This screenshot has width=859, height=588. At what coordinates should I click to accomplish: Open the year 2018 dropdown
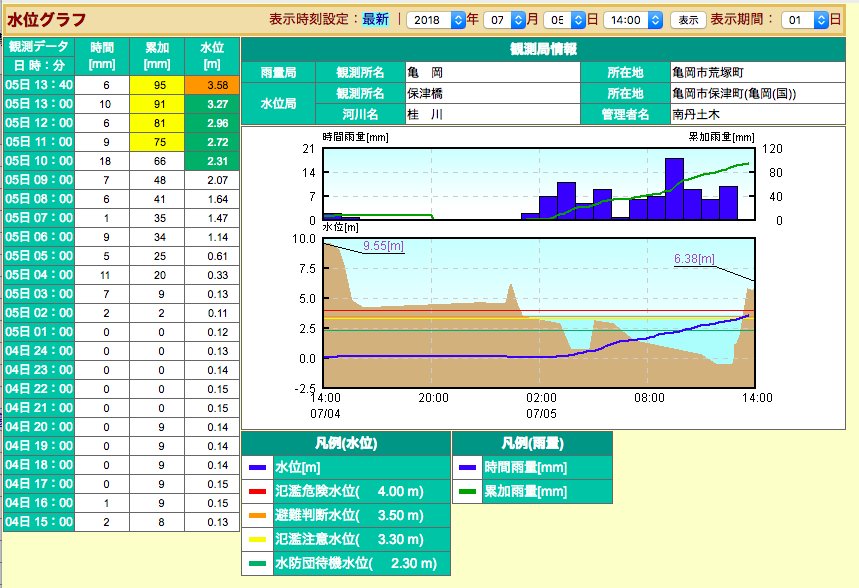(436, 20)
